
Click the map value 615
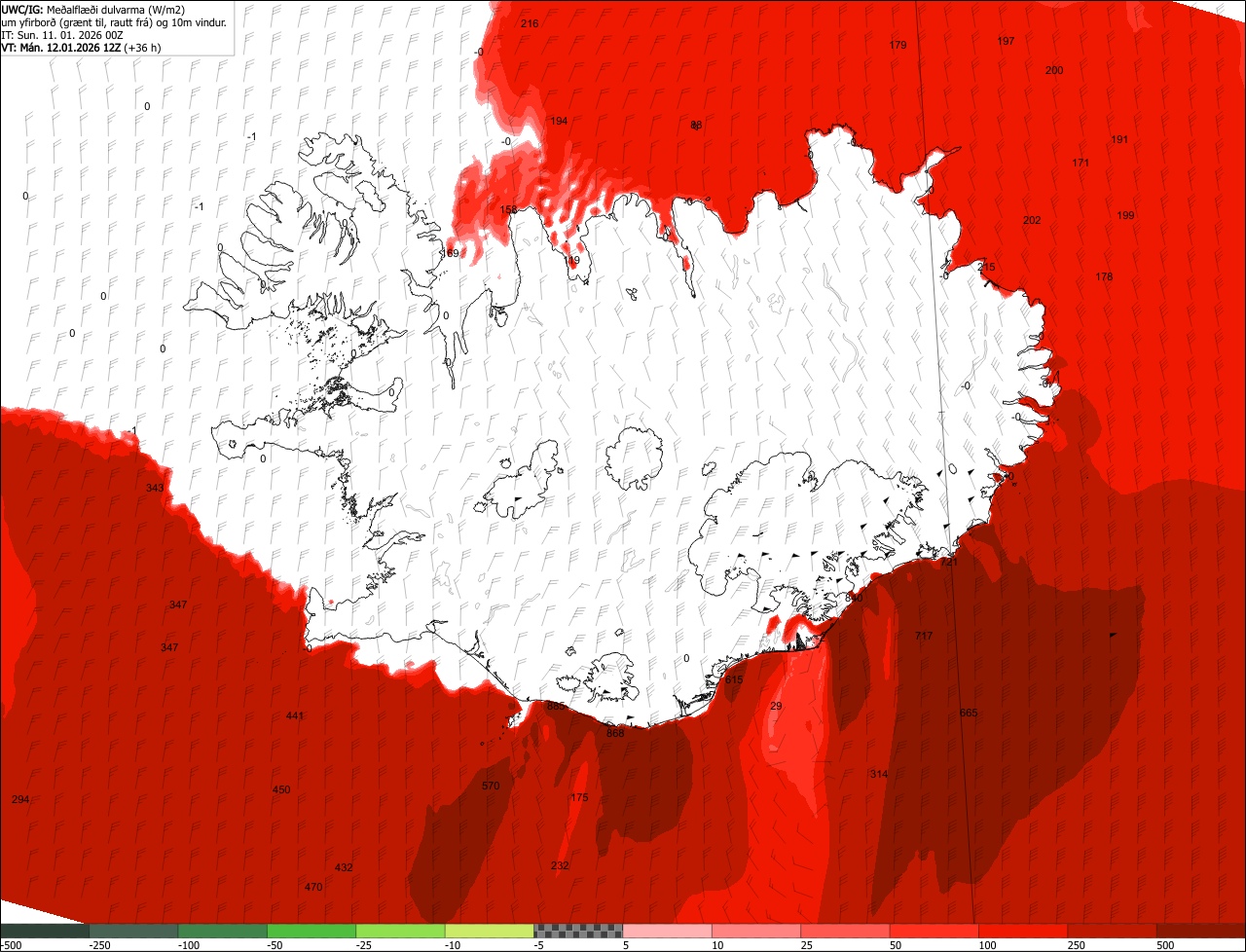point(734,679)
